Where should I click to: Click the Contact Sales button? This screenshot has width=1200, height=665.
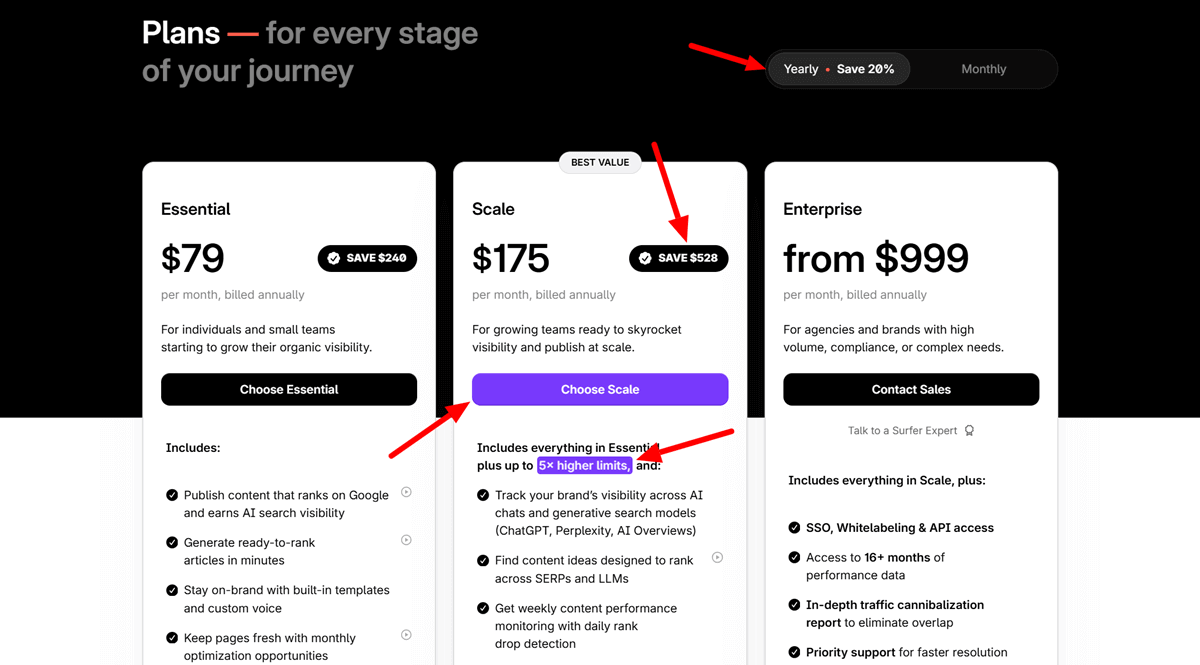pyautogui.click(x=910, y=389)
